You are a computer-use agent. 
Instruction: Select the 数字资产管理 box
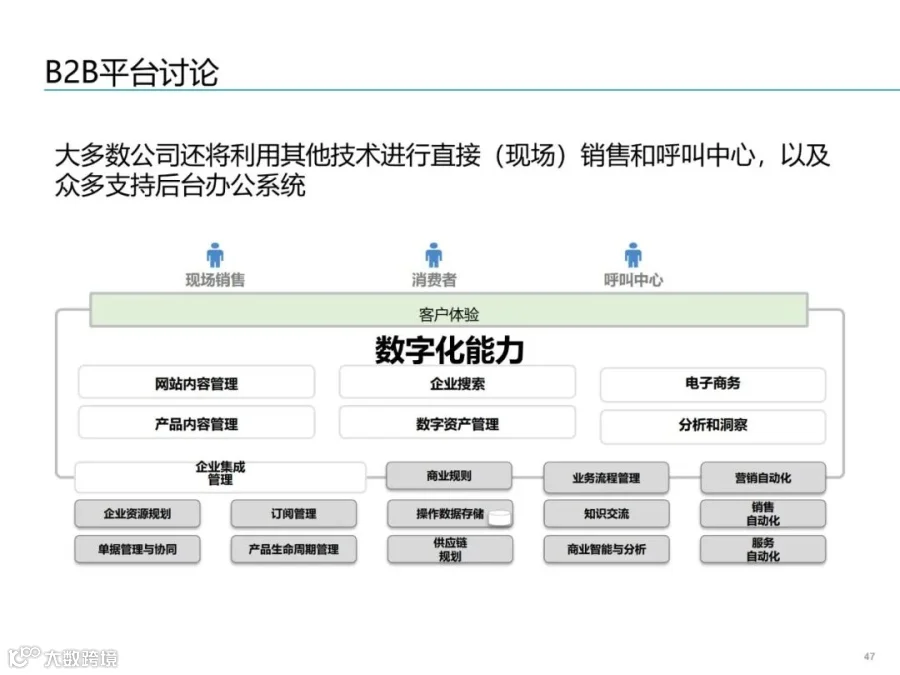coord(457,423)
